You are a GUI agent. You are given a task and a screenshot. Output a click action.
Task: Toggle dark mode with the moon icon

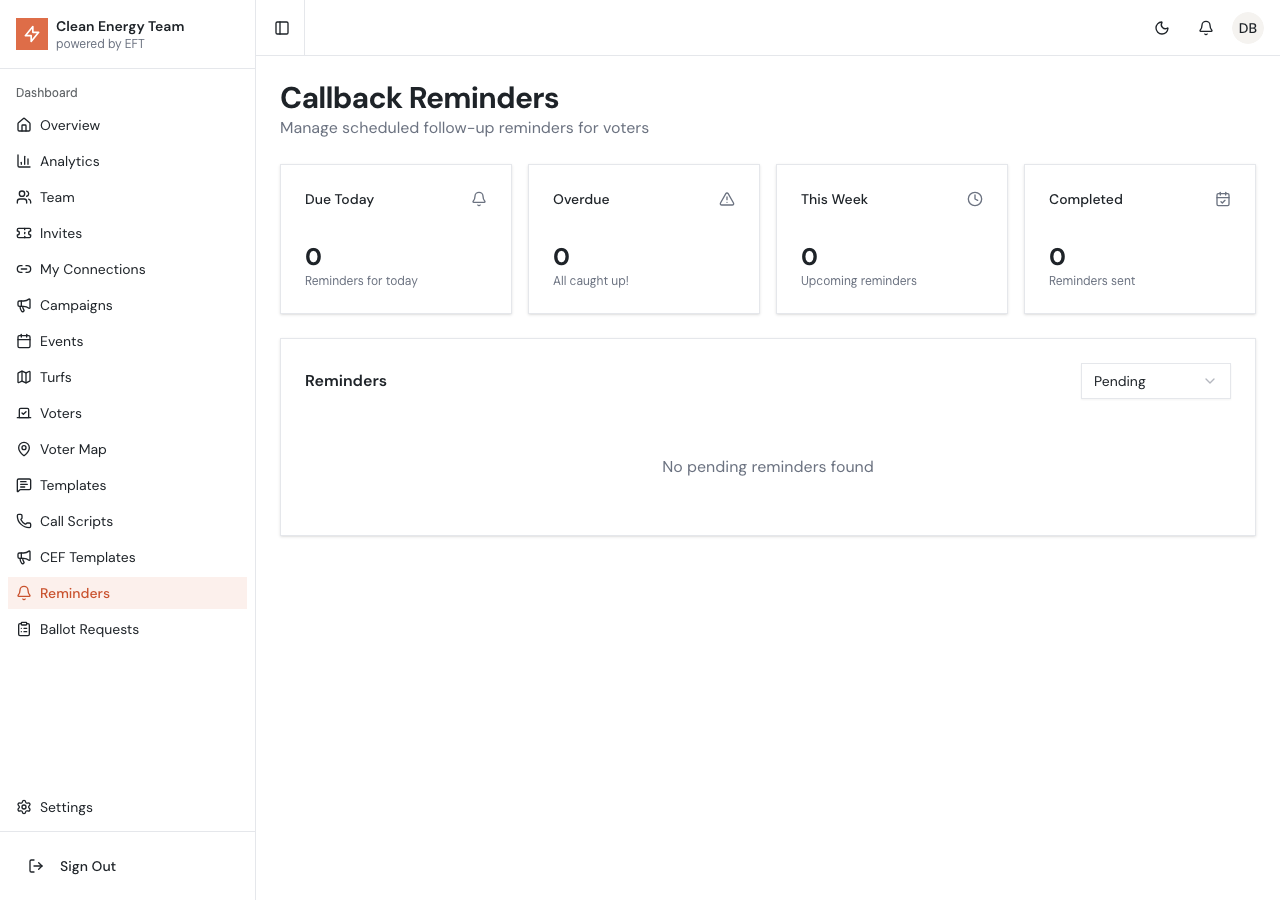pos(1162,28)
